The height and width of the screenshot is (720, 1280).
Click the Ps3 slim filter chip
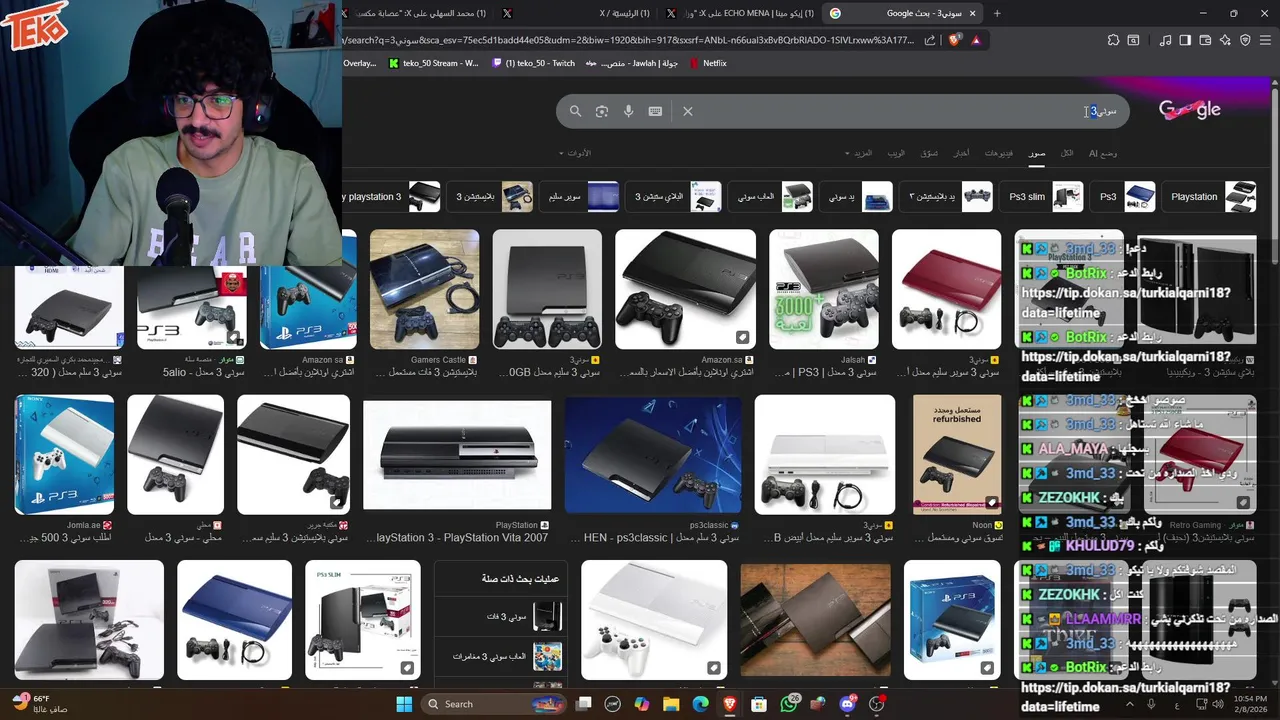pyautogui.click(x=1043, y=197)
